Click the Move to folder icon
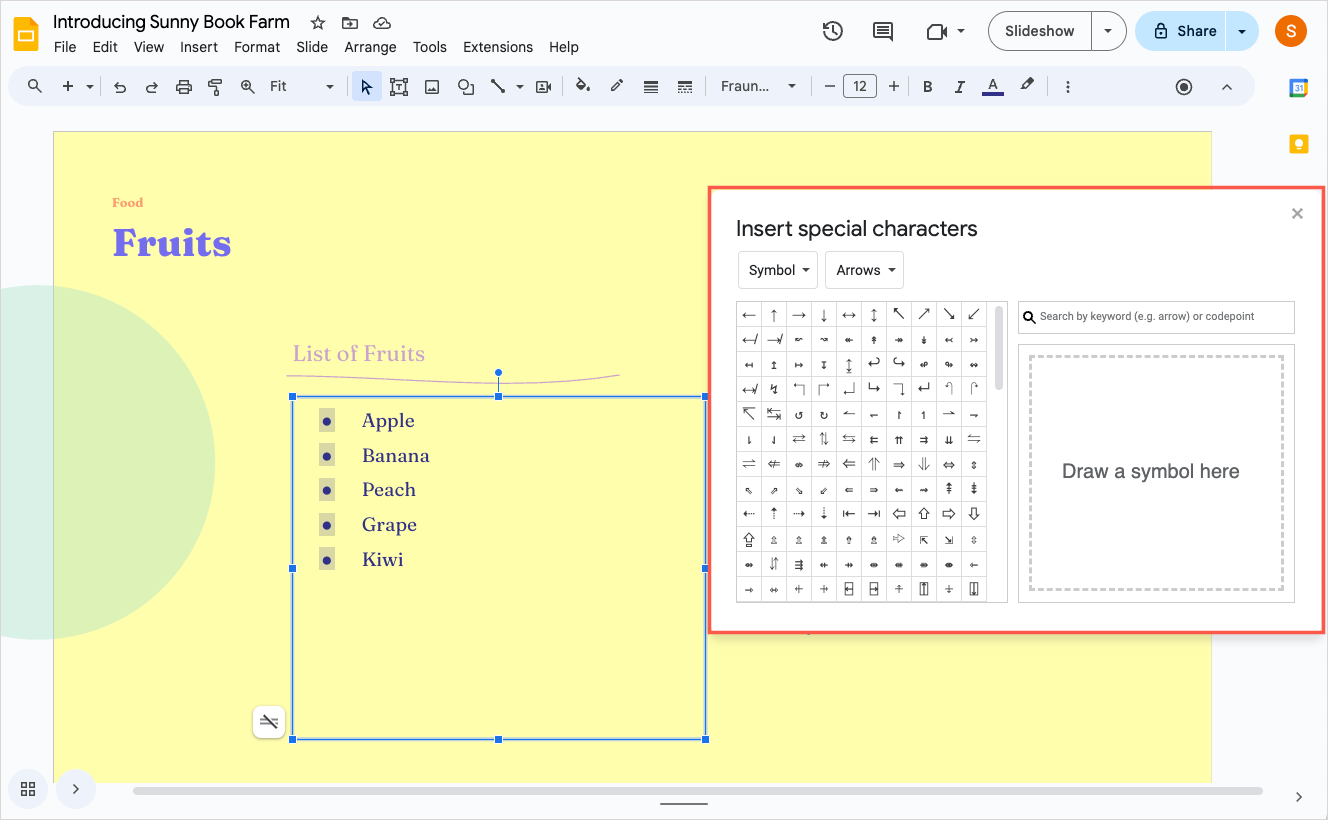Image resolution: width=1328 pixels, height=820 pixels. pyautogui.click(x=349, y=22)
